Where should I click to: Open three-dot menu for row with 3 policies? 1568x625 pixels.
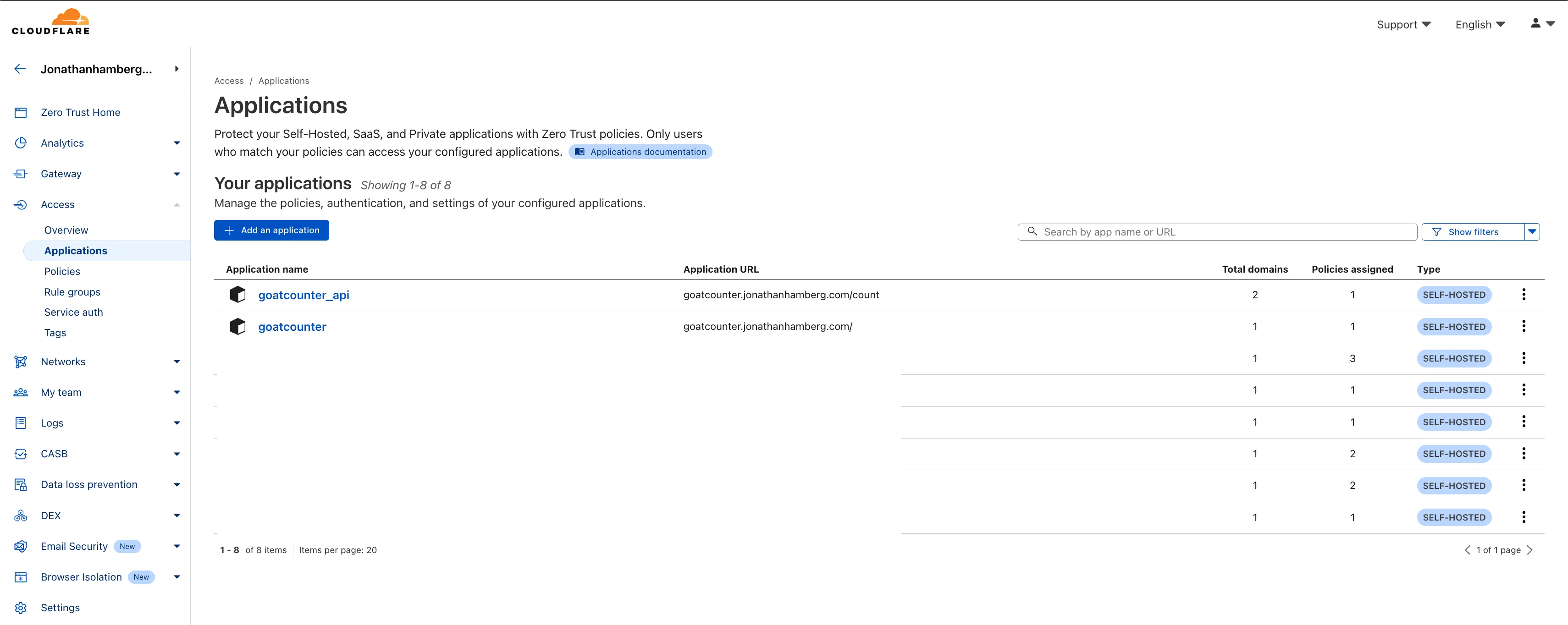(1524, 358)
